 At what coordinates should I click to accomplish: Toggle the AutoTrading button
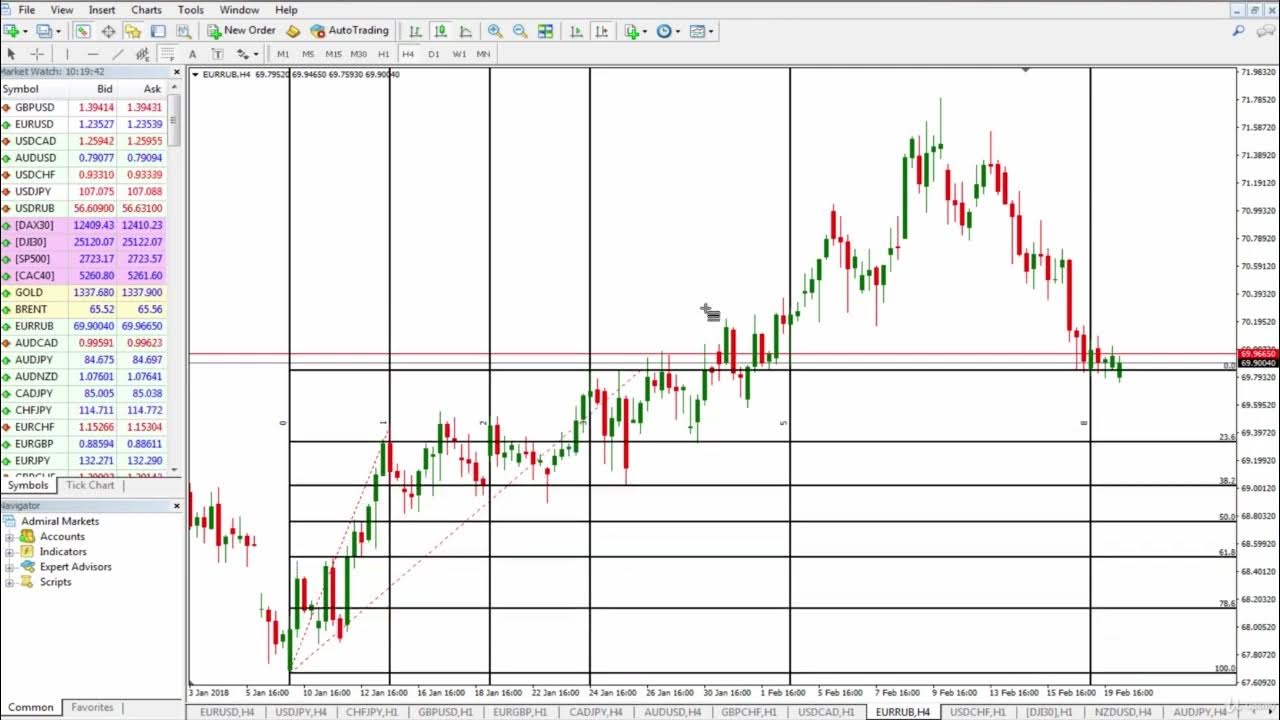coord(350,31)
